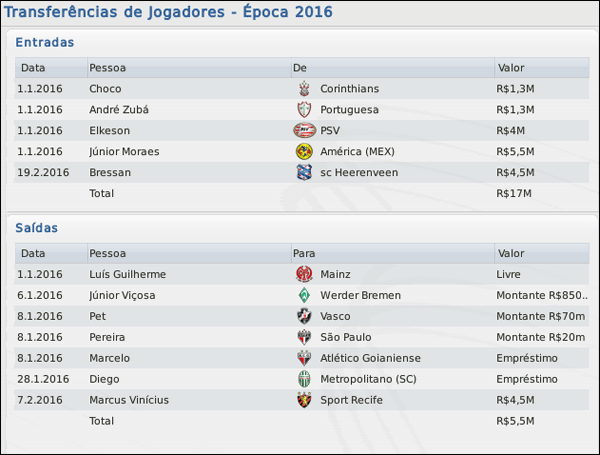Image resolution: width=600 pixels, height=455 pixels.
Task: Click the Sport Recife club crest
Action: click(x=304, y=401)
